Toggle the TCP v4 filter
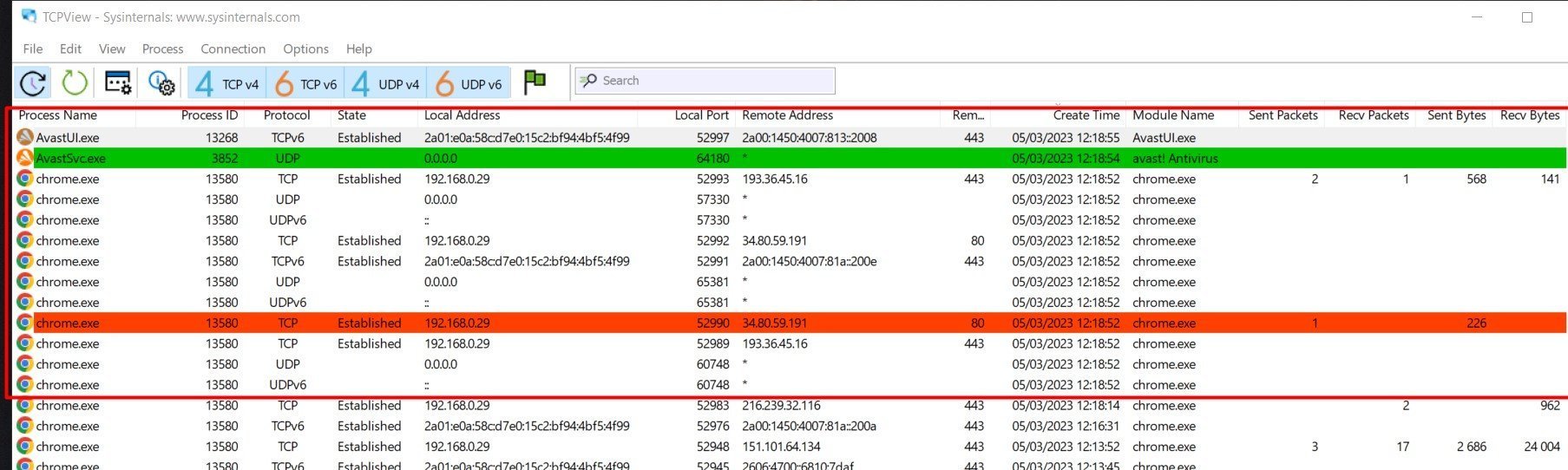This screenshot has height=470, width=1568. coord(226,83)
